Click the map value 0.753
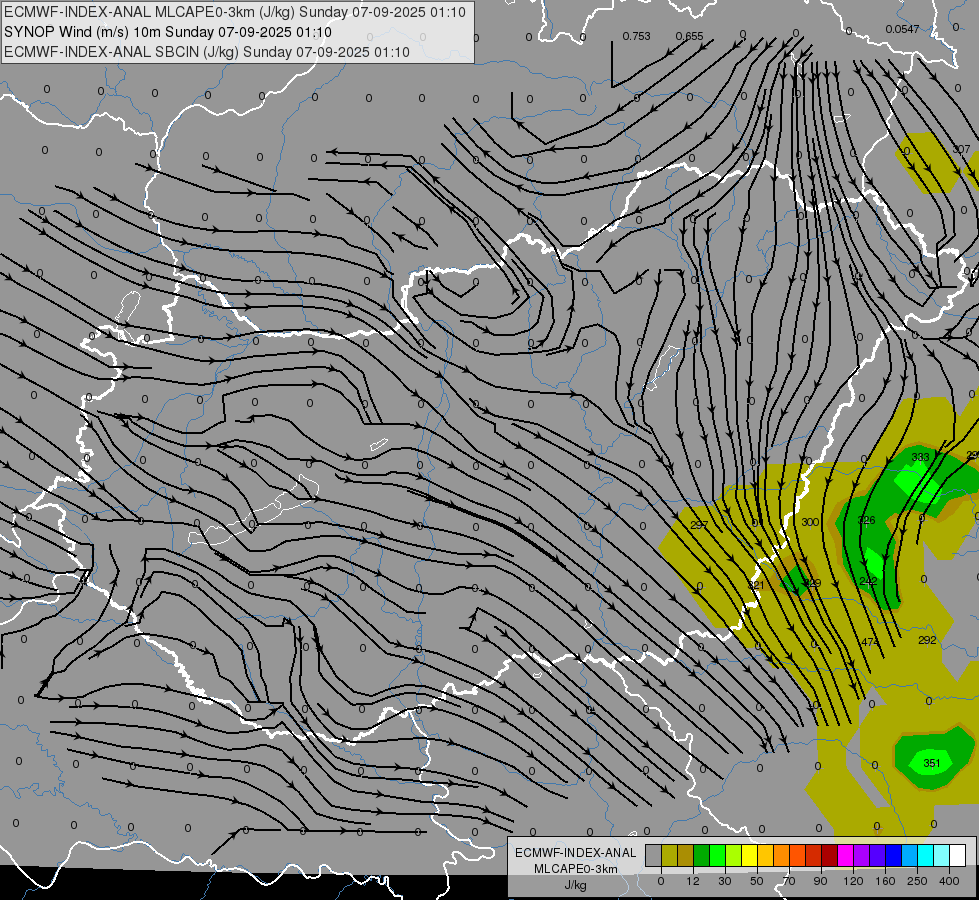The height and width of the screenshot is (900, 979). click(636, 36)
